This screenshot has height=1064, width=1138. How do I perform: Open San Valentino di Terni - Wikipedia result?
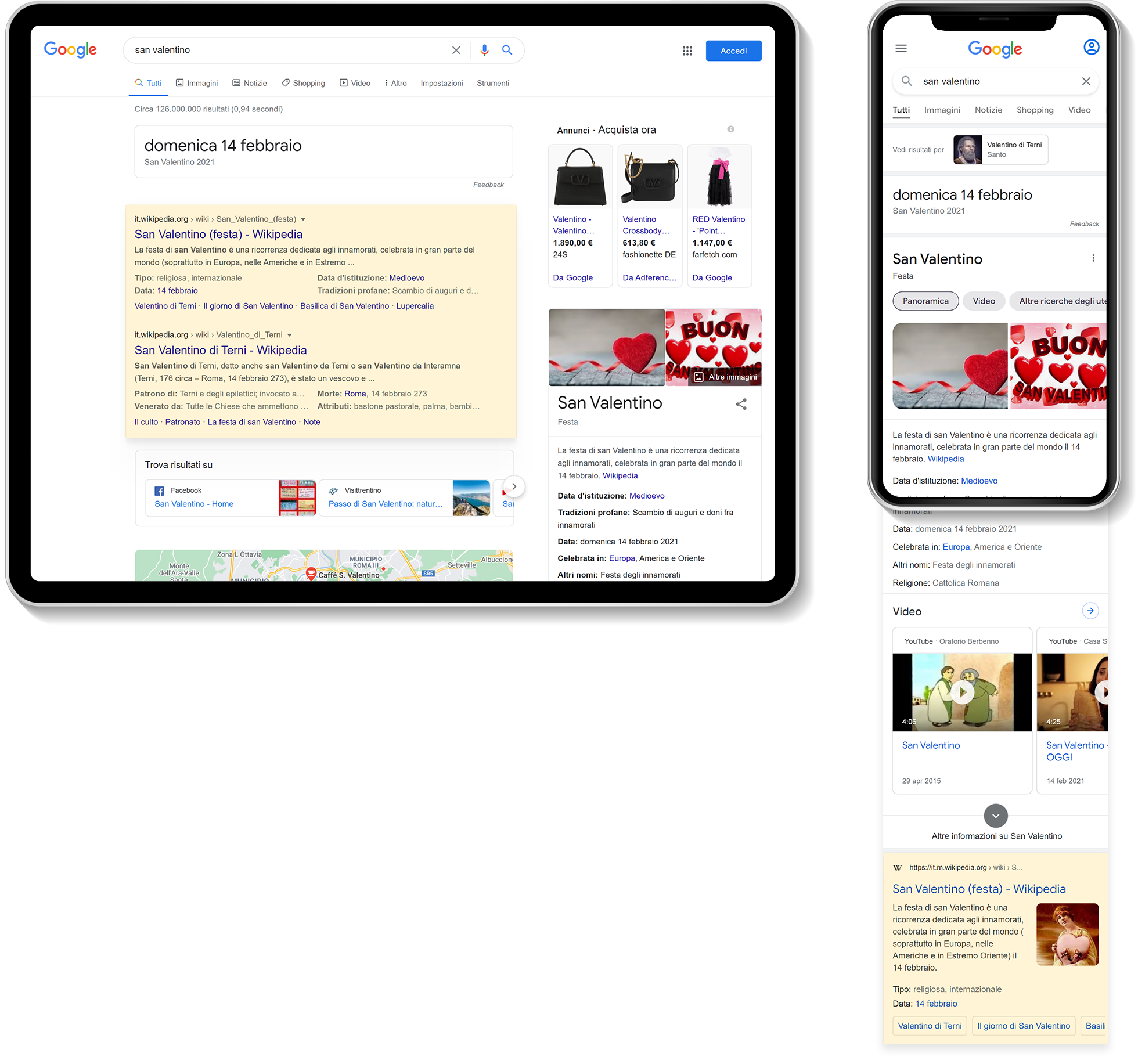[x=221, y=350]
